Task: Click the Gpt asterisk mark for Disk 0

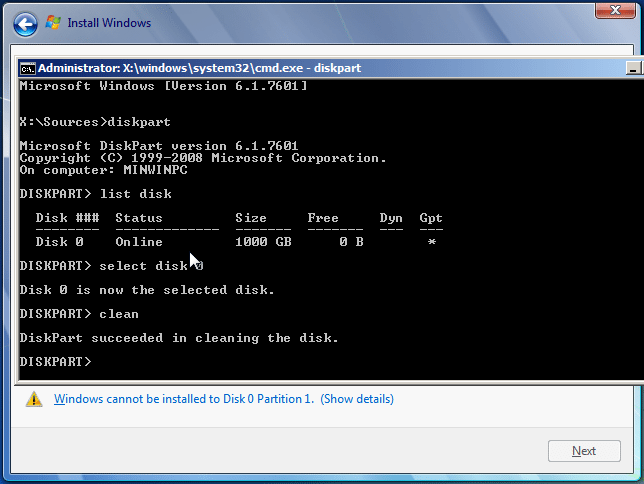Action: coord(432,242)
